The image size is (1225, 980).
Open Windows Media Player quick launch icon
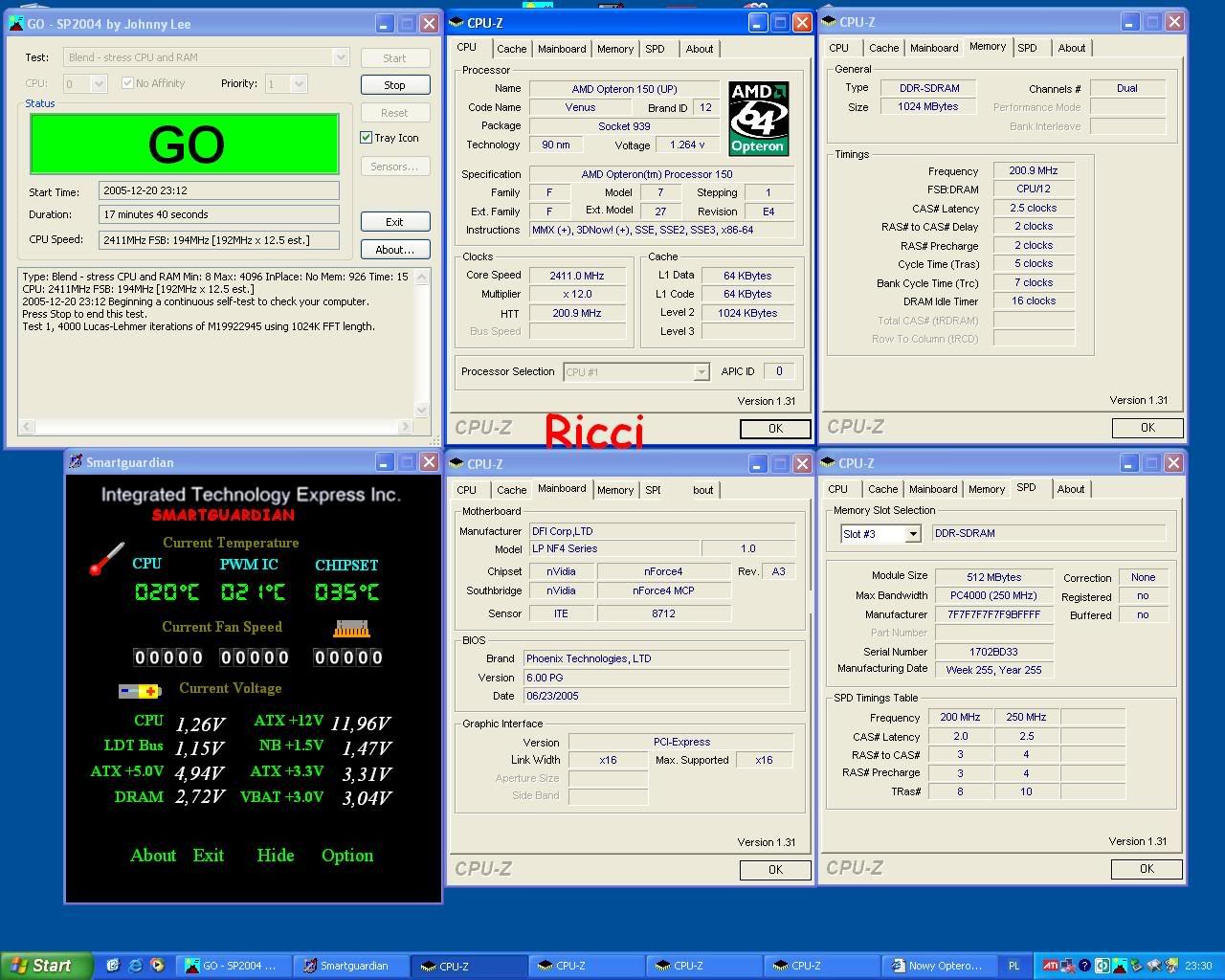coord(157,966)
